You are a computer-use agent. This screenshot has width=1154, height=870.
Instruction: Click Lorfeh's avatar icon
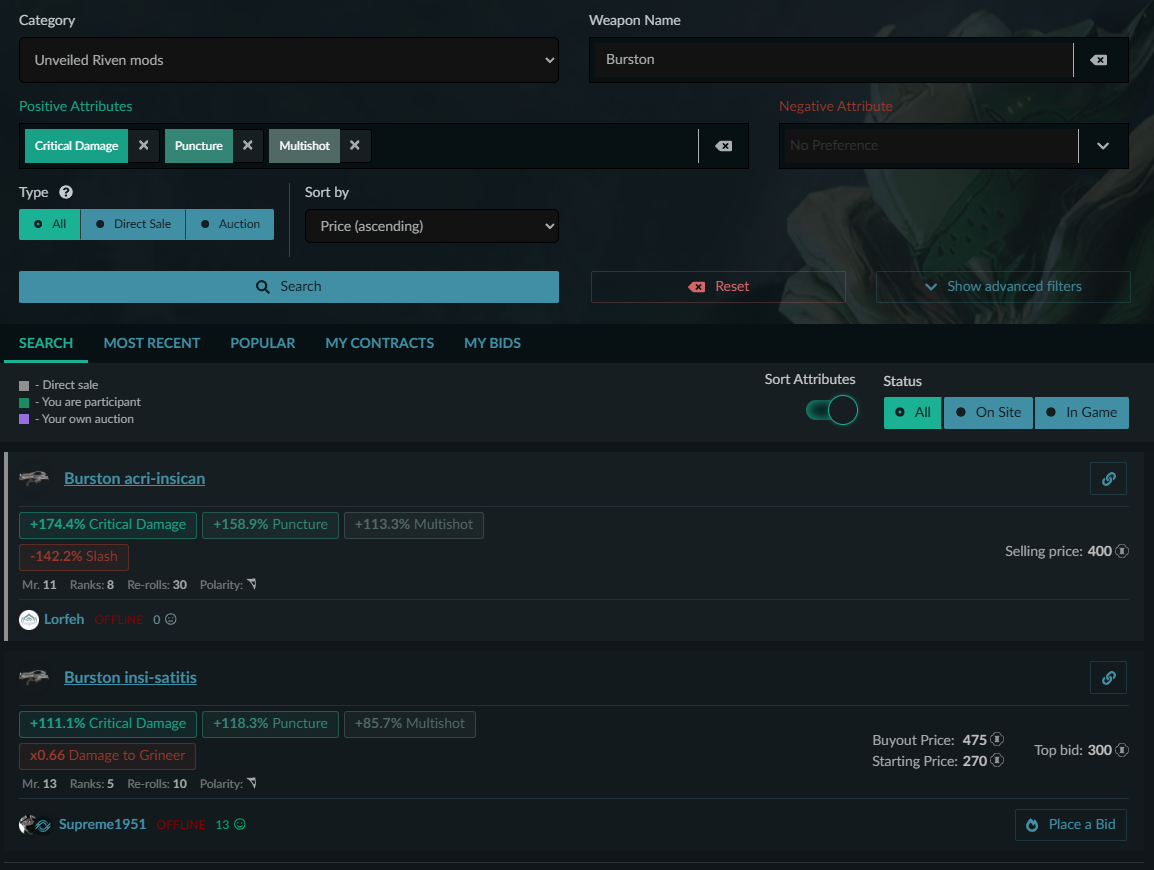(29, 620)
